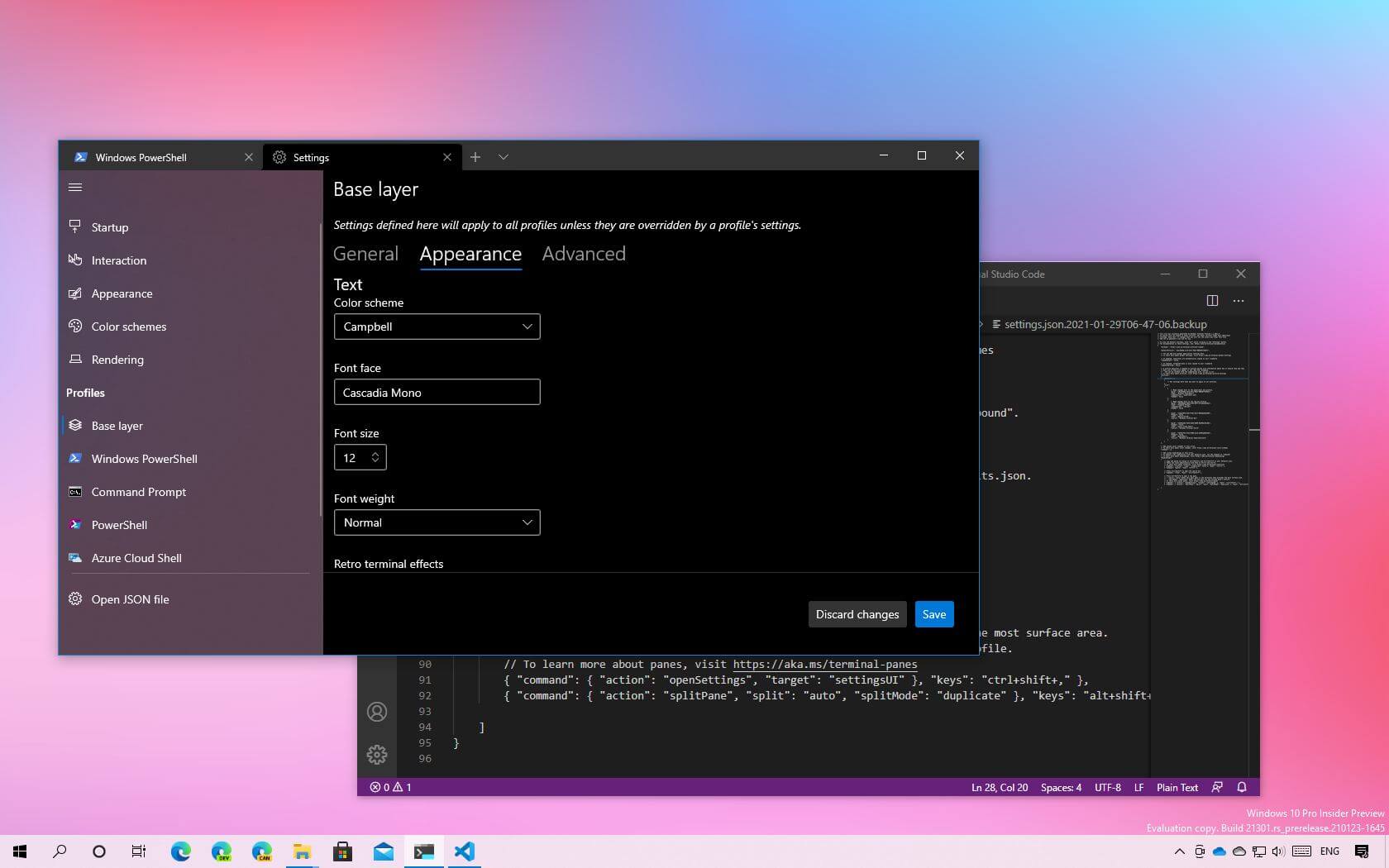Open the tab chevron dropdown in Terminal title bar
The width and height of the screenshot is (1389, 868).
click(x=504, y=157)
